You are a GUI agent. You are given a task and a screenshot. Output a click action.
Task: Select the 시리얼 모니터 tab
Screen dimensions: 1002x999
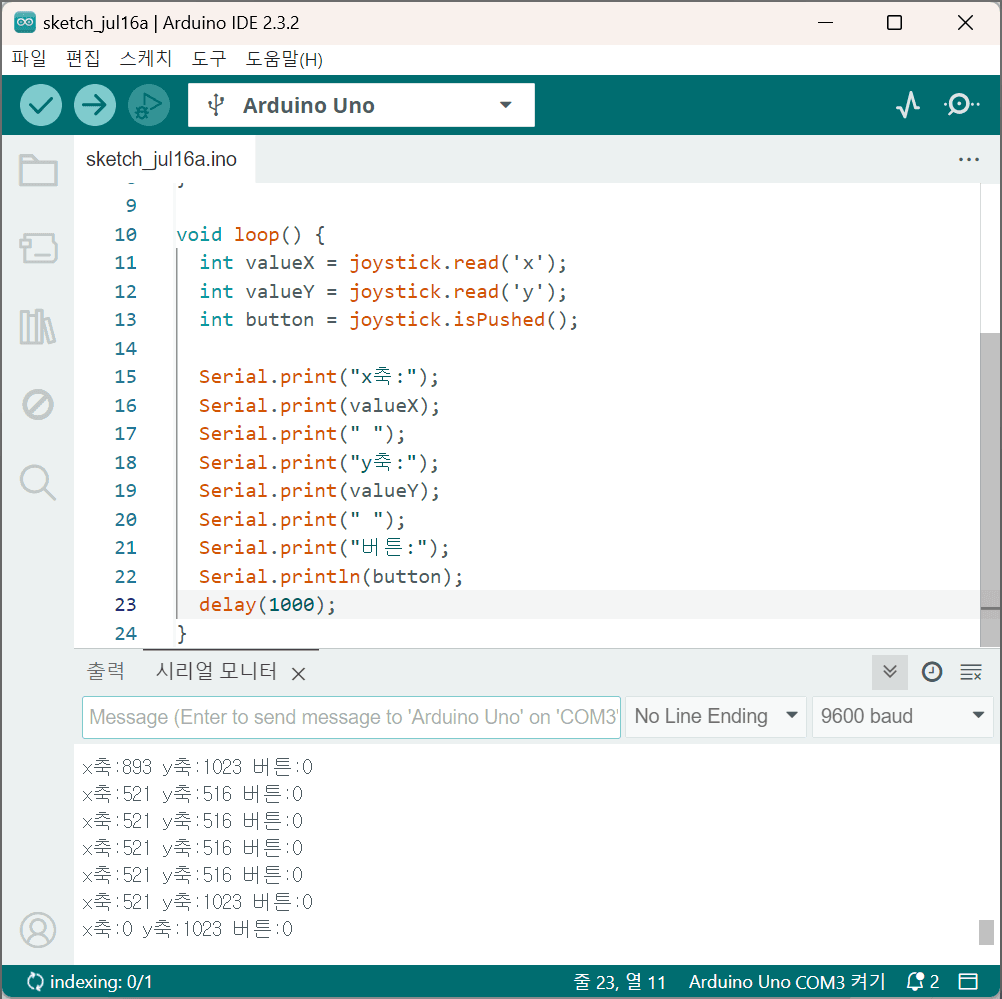[216, 671]
